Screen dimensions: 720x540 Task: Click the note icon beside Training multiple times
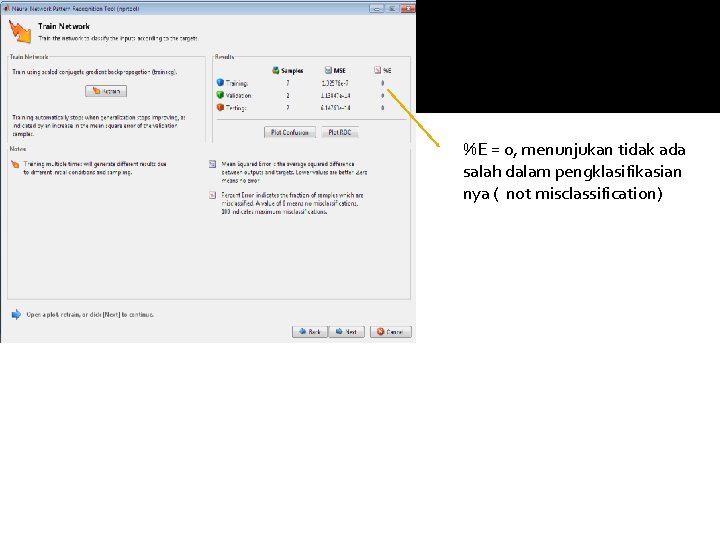tap(15, 164)
